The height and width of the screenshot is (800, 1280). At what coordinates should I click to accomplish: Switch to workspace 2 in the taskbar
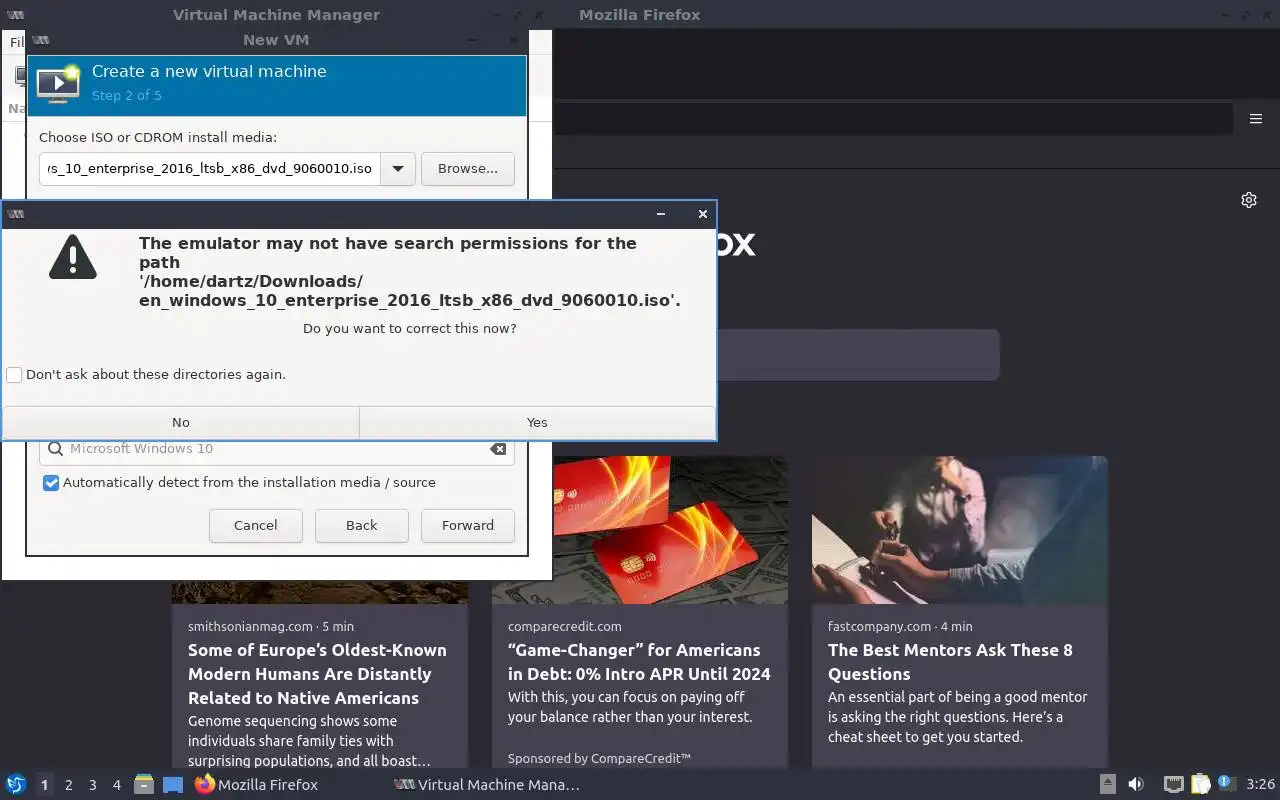[69, 785]
